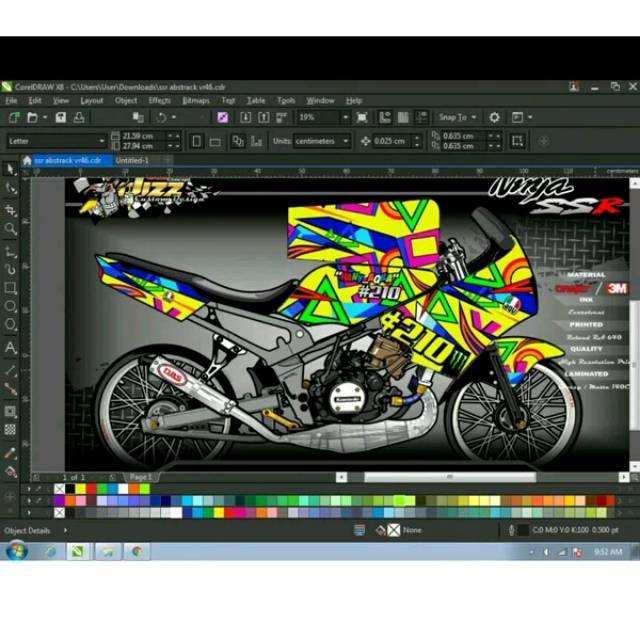
Task: Toggle Treat As Filled option
Action: 518,141
